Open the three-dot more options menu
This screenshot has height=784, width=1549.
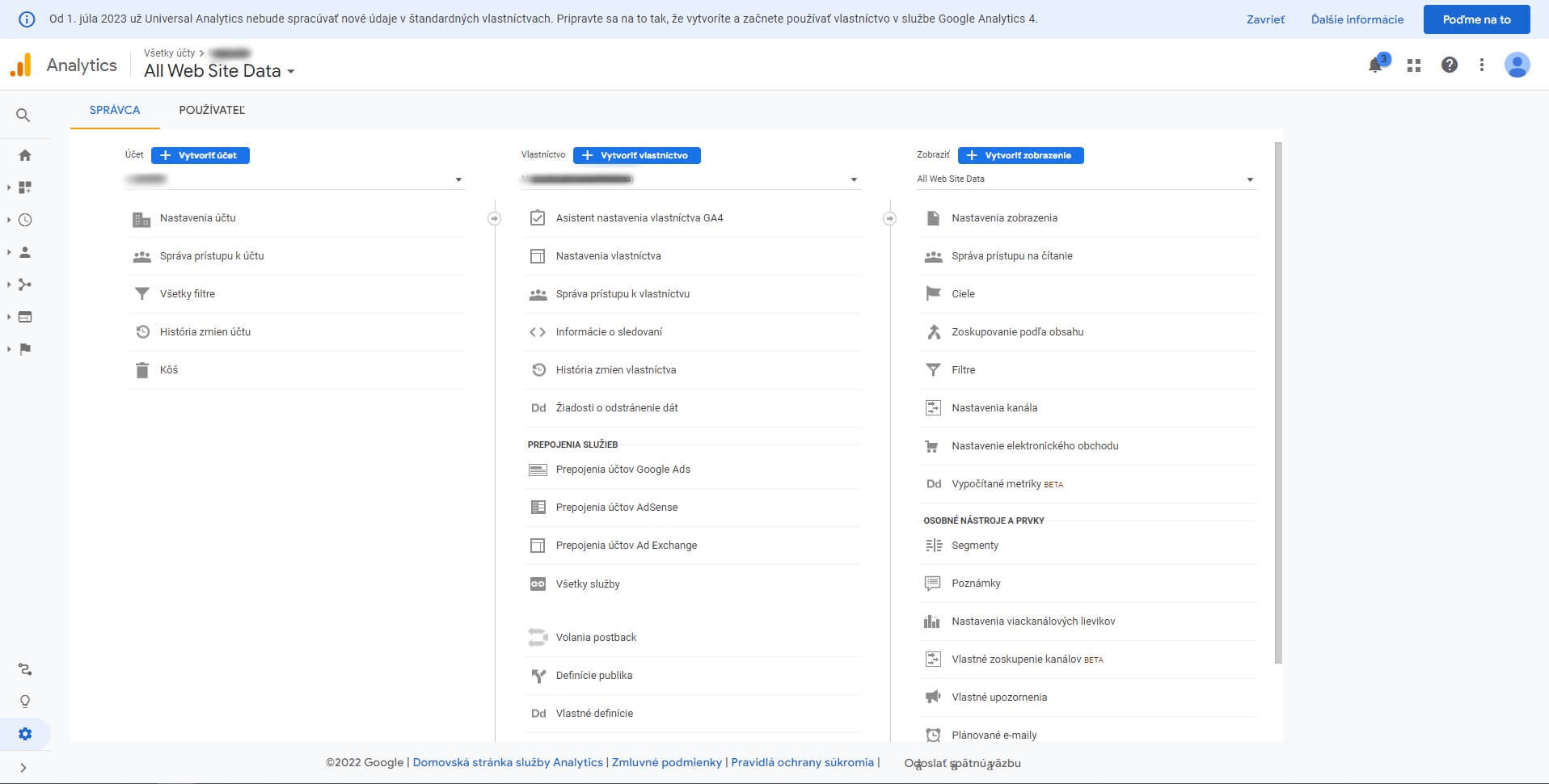pos(1482,65)
